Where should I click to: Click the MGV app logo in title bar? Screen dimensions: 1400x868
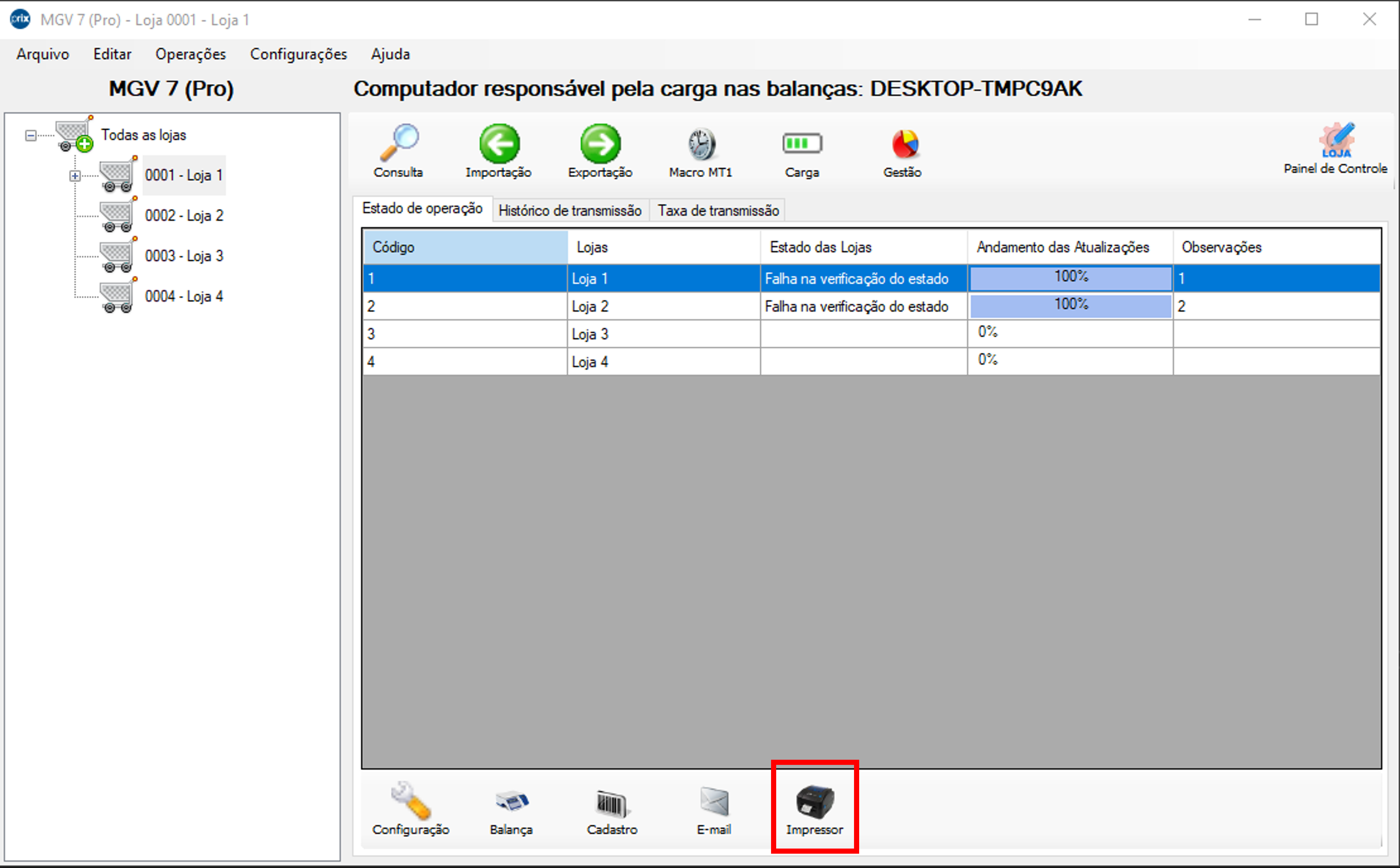tap(21, 19)
